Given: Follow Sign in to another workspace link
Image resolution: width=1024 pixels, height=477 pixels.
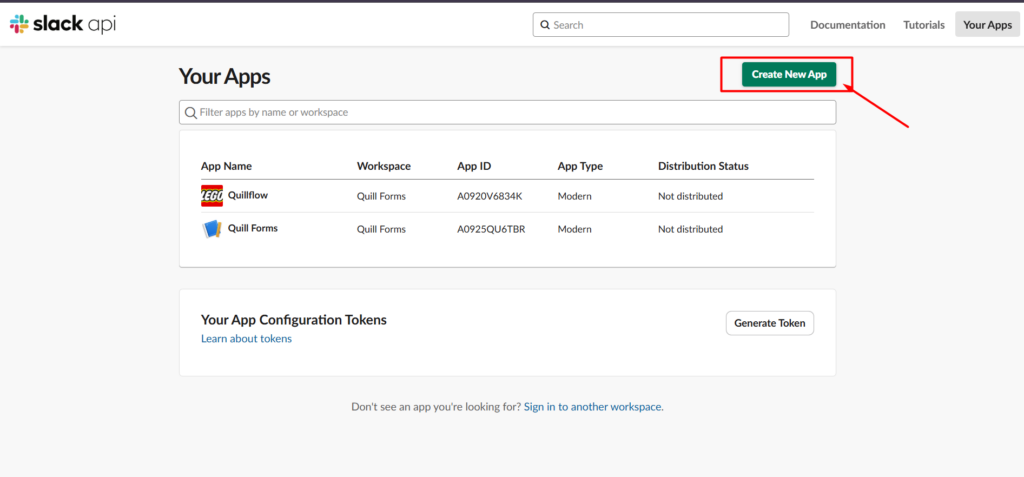Looking at the screenshot, I should (x=592, y=406).
